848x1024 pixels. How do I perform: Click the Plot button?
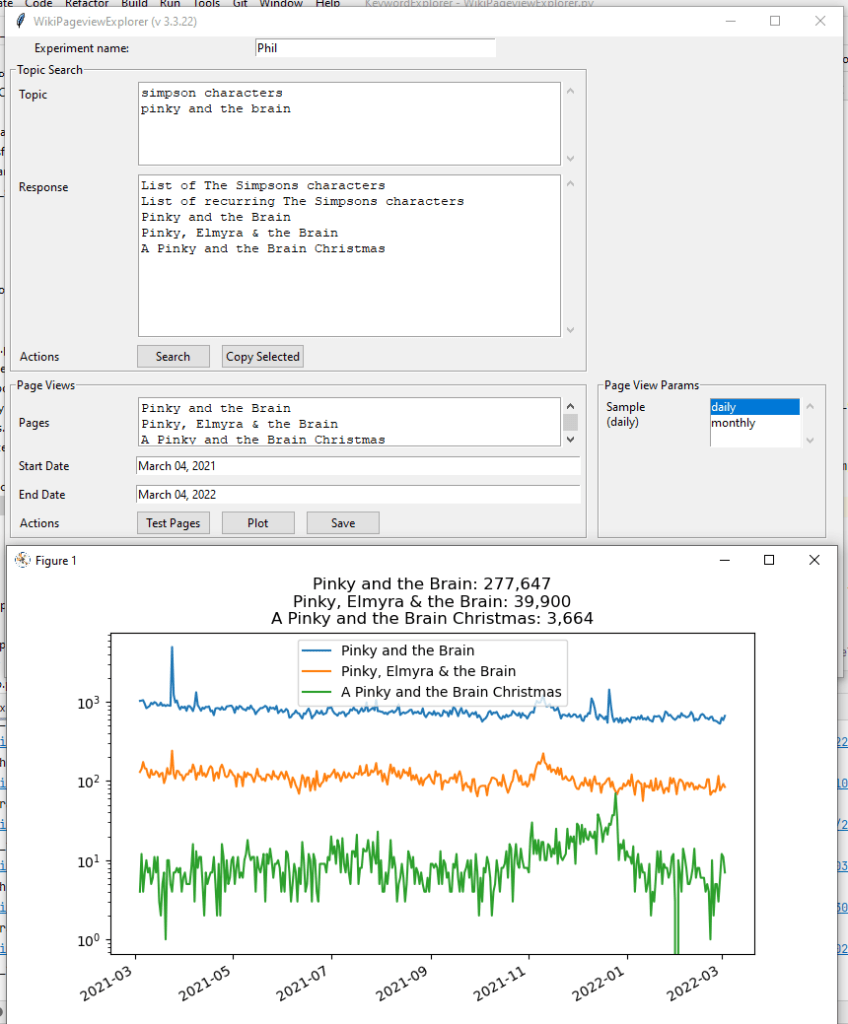pyautogui.click(x=258, y=523)
